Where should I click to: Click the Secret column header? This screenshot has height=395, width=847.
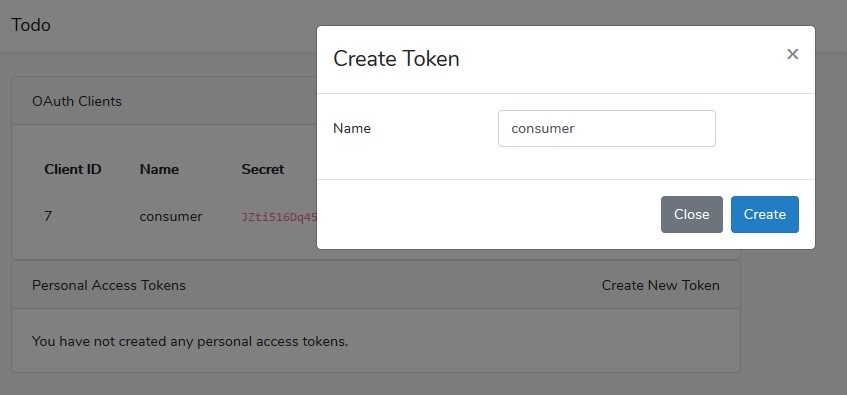click(x=263, y=169)
